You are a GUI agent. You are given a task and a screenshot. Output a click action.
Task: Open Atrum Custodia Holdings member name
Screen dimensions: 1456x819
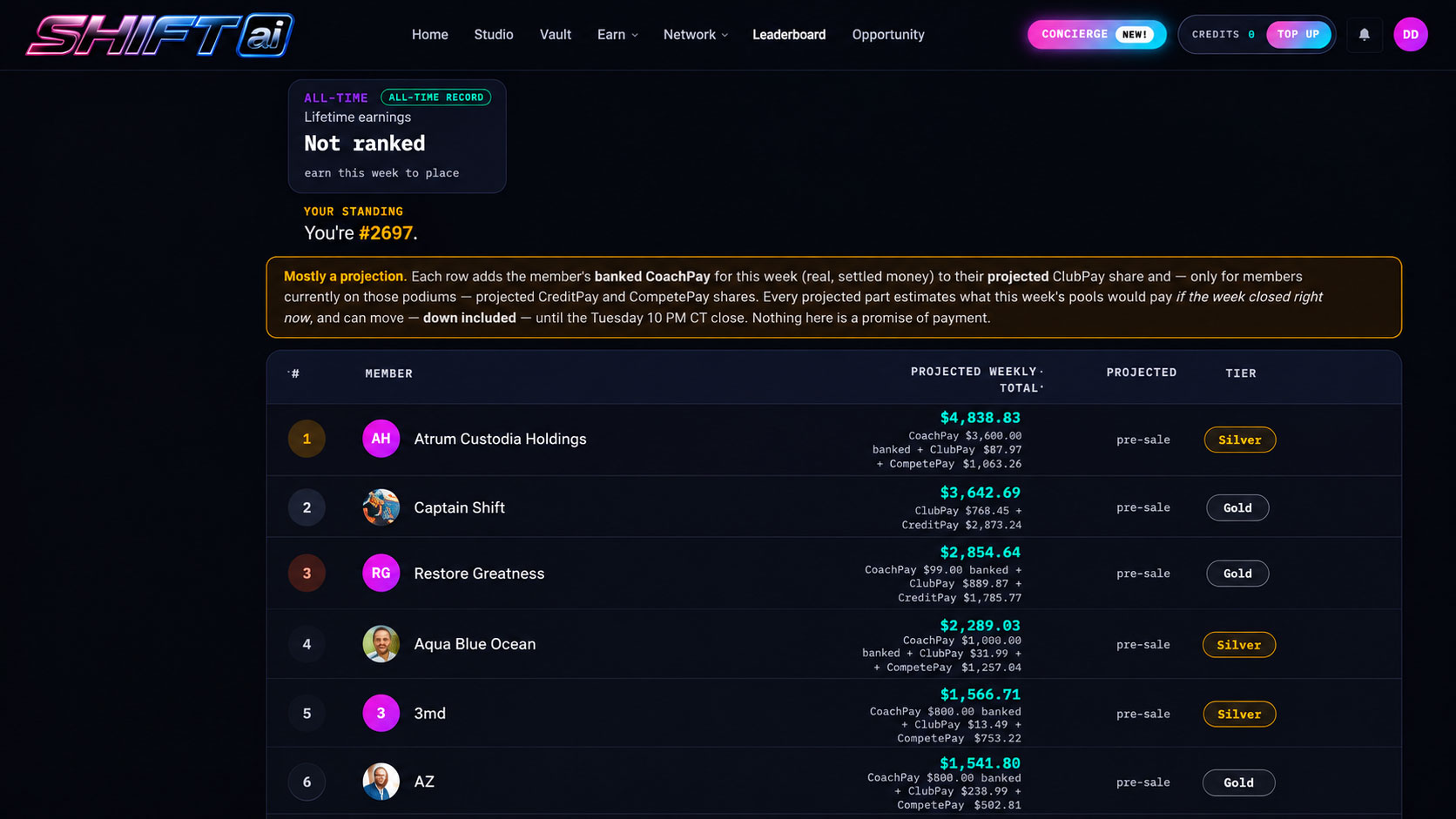pyautogui.click(x=500, y=439)
